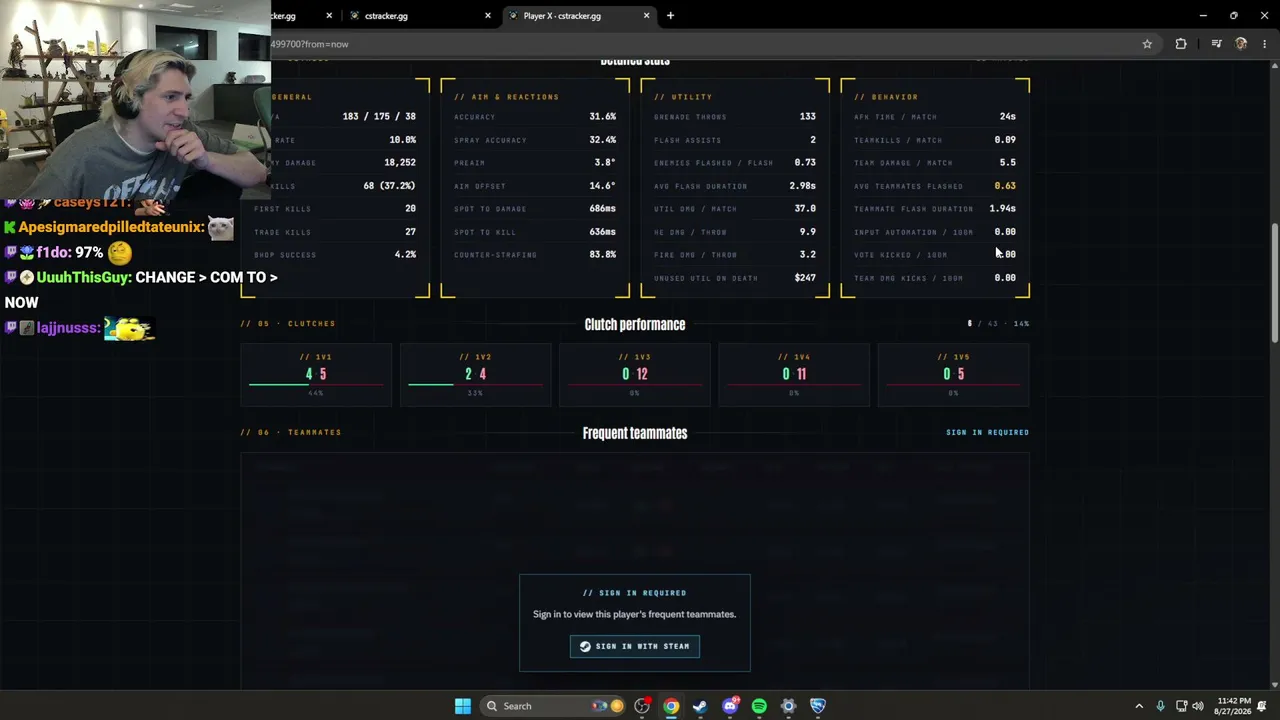Close the Player X - cstracker.gg tab
This screenshot has height=720, width=1280.
[x=646, y=16]
